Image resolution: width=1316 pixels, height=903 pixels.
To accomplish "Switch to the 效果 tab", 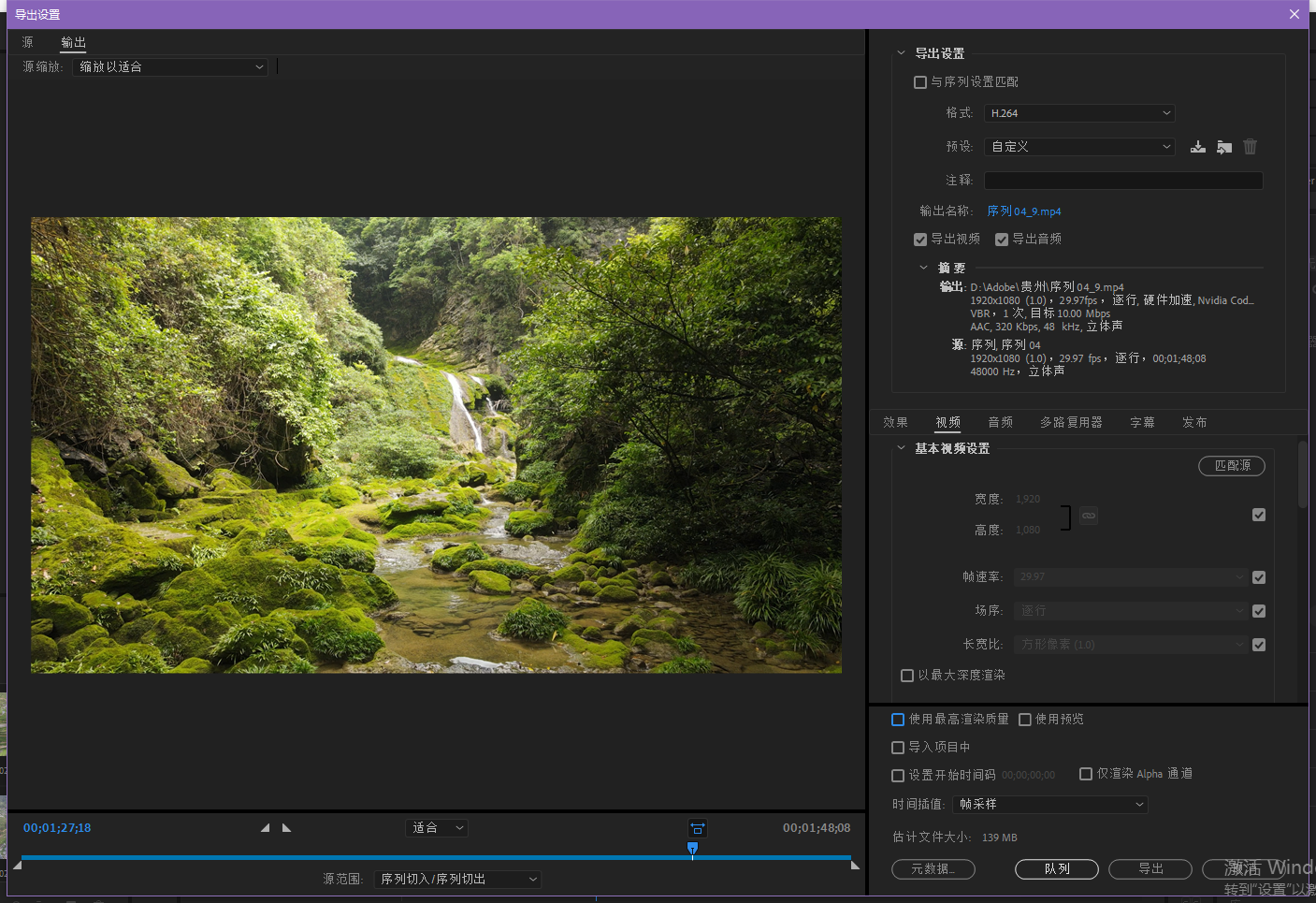I will (x=895, y=423).
